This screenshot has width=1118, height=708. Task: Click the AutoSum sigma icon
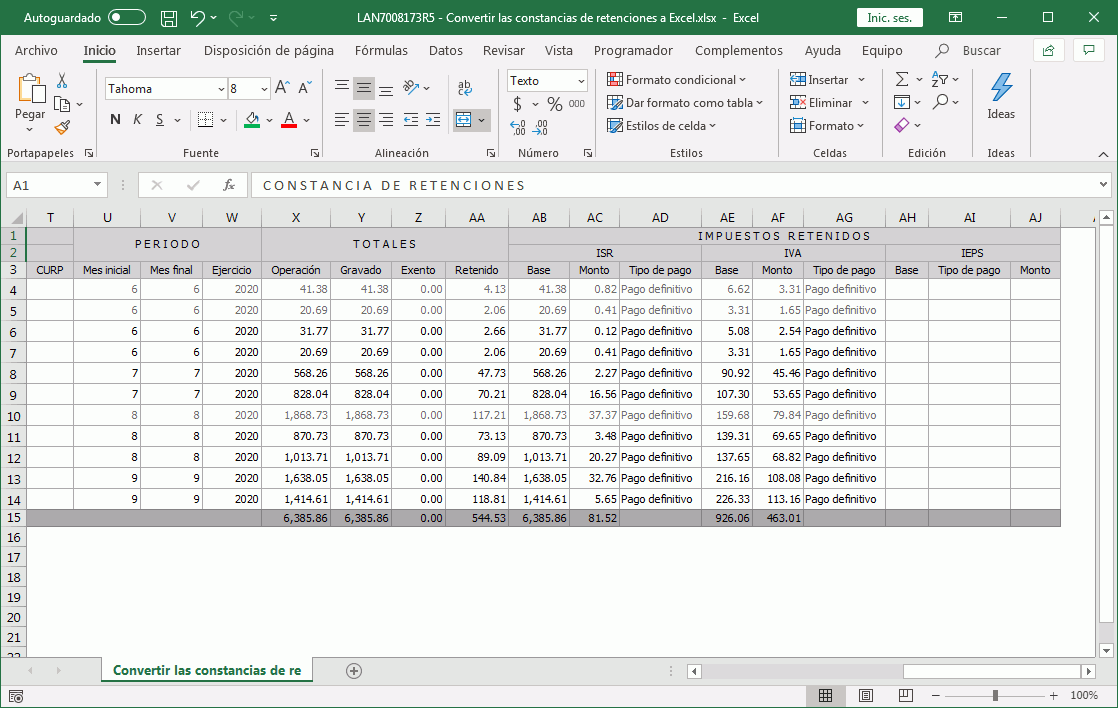(902, 79)
